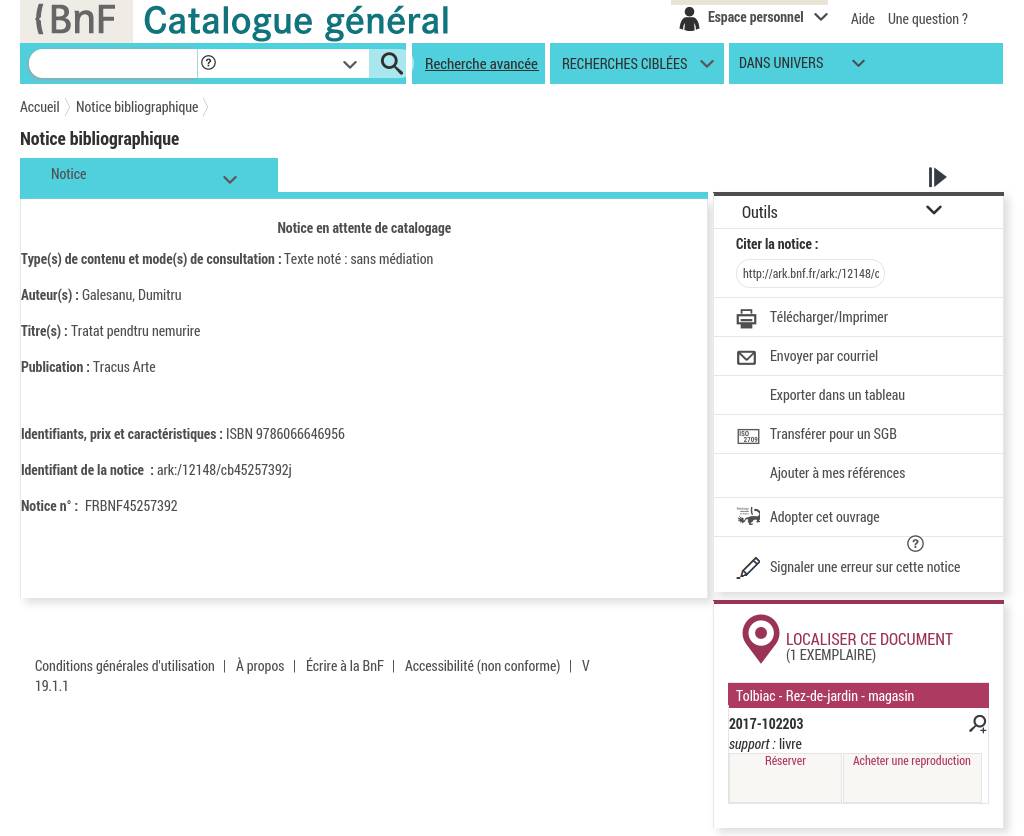Click the Adopter cet ouvrage icon
1024x836 pixels.
pyautogui.click(x=748, y=516)
